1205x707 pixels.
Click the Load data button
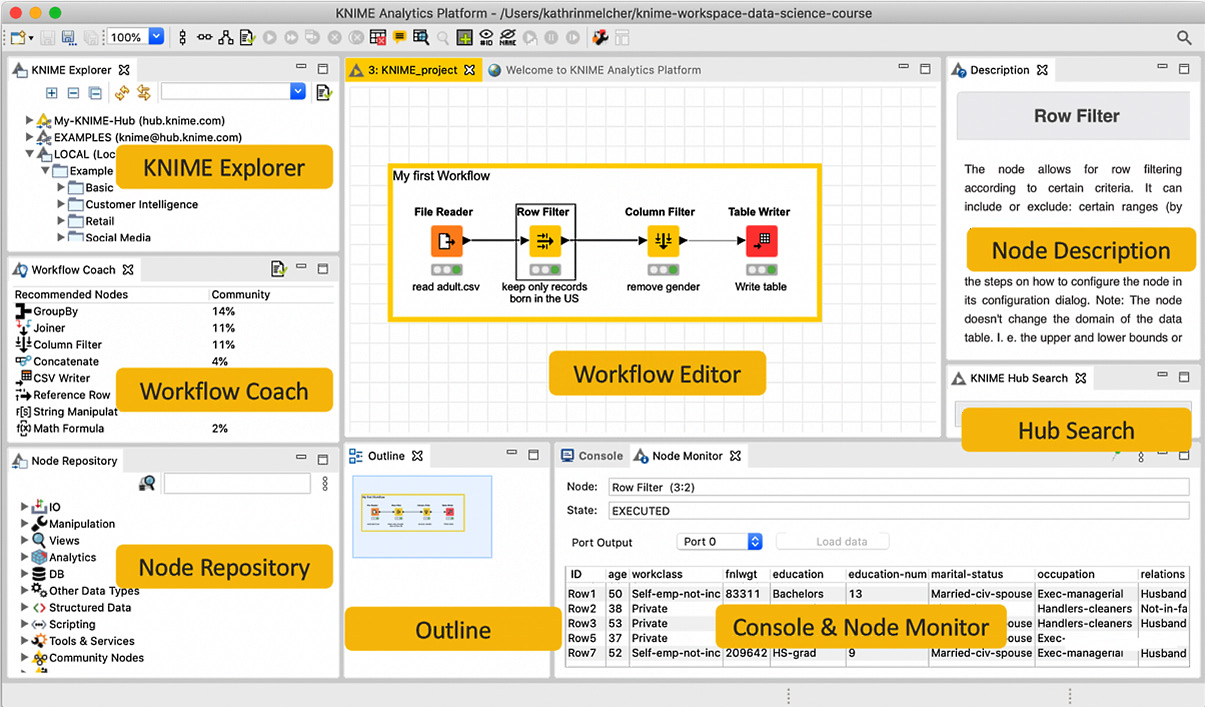coord(832,540)
